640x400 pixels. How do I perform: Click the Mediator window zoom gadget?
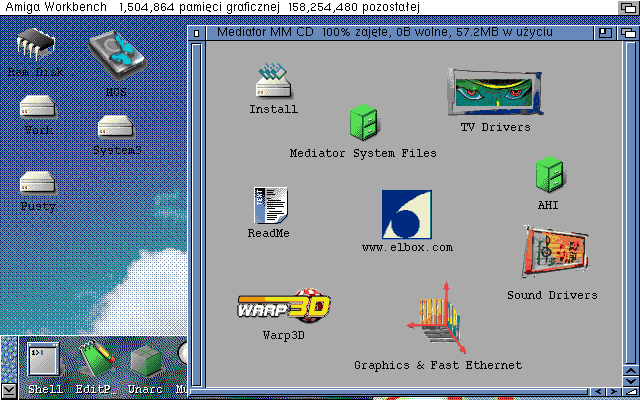(605, 33)
